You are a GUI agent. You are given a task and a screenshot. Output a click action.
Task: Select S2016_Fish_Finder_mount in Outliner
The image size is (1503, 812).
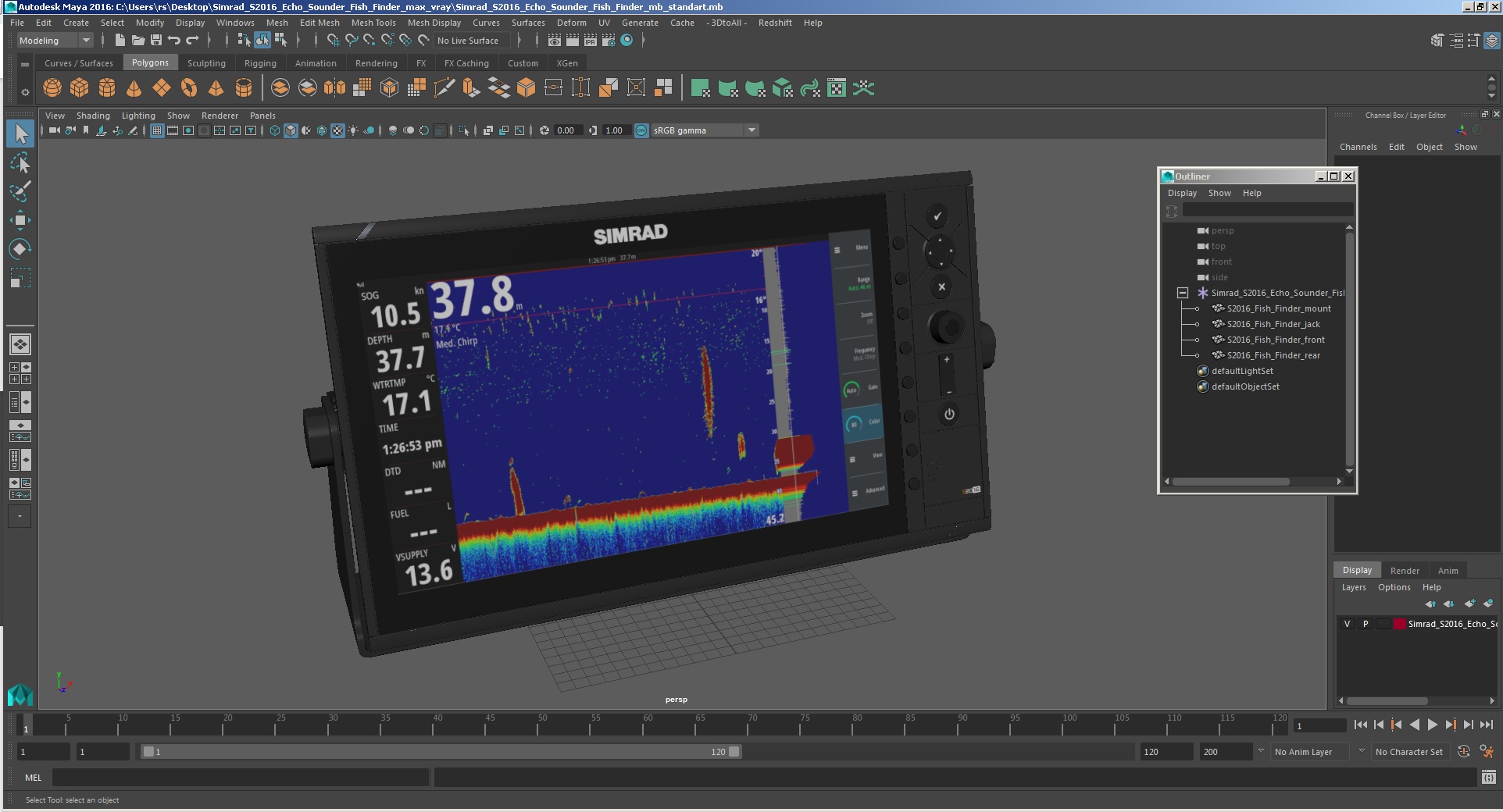pos(1278,308)
